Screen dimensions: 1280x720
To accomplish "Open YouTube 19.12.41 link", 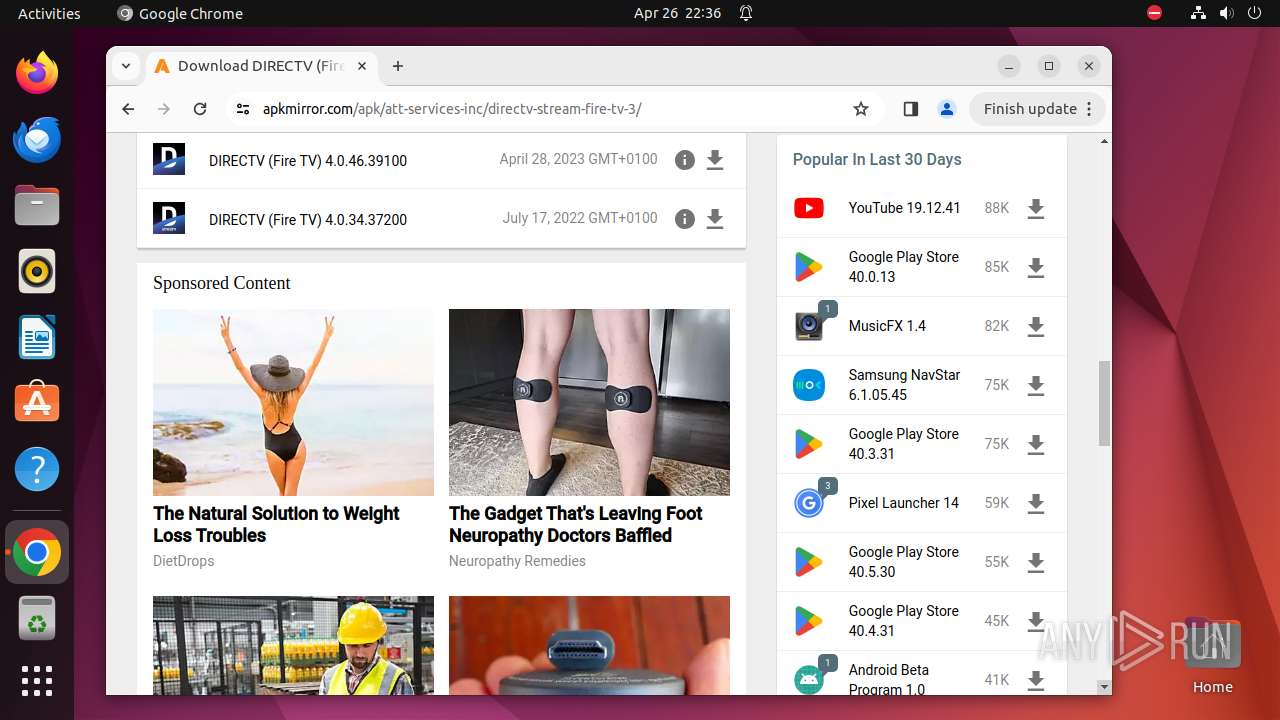I will tap(904, 208).
